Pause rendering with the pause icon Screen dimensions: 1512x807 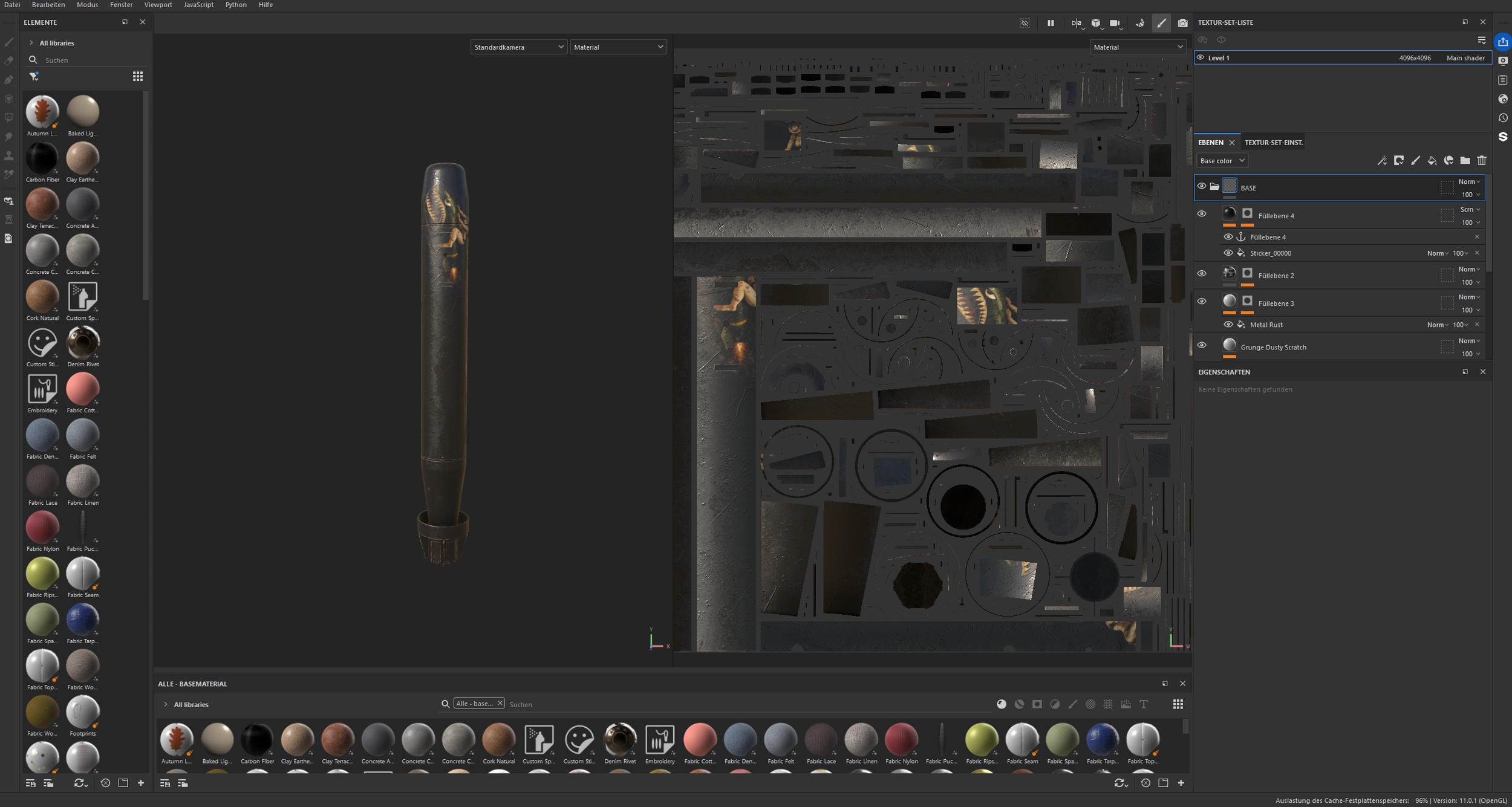coord(1051,23)
